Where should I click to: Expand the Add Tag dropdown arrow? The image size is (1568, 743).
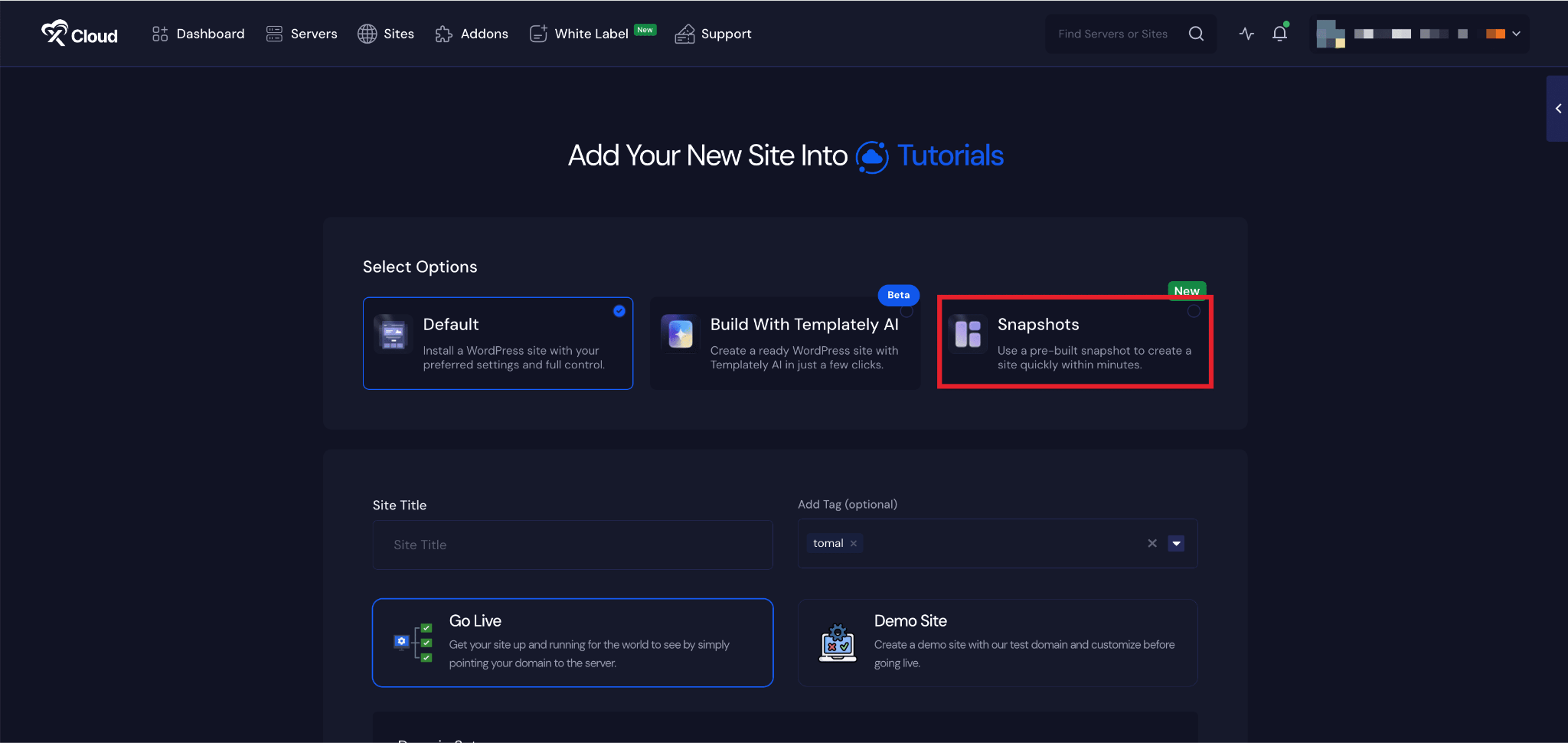click(x=1176, y=544)
